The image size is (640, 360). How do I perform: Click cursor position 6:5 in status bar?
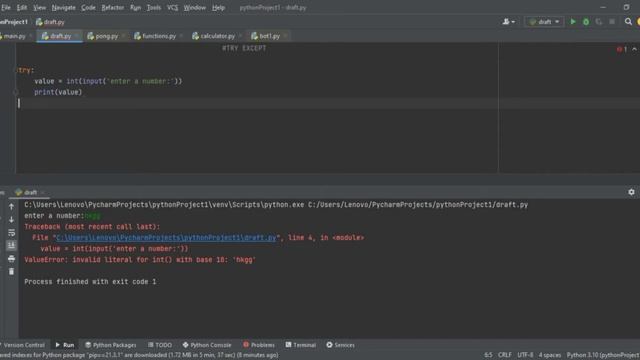point(488,355)
